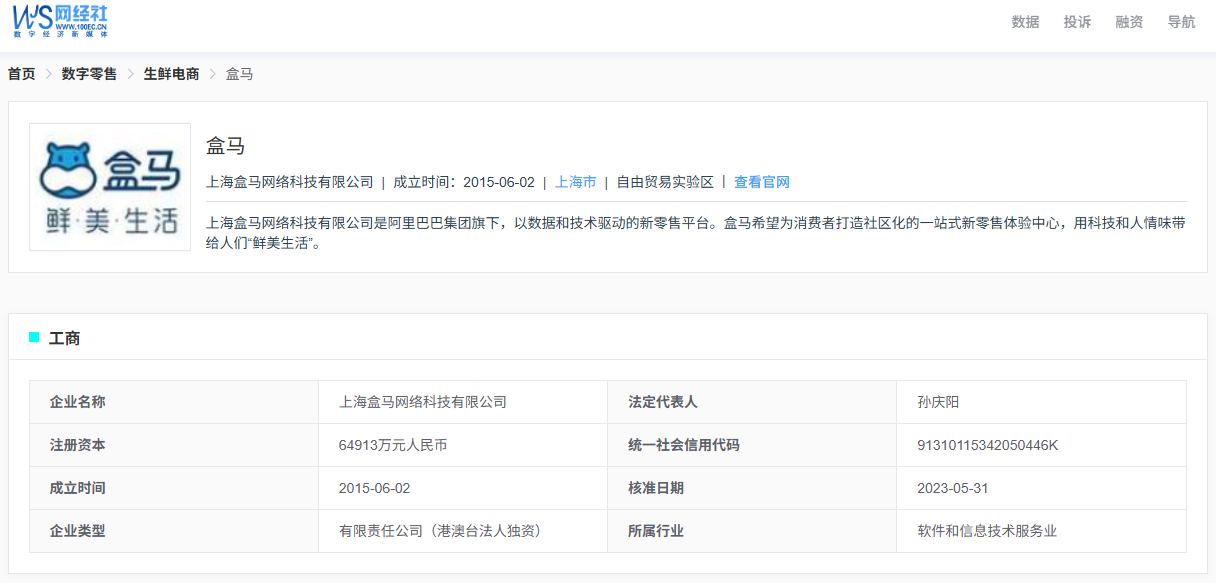Image resolution: width=1216 pixels, height=583 pixels.
Task: Click 自由贸易实验区 text
Action: point(665,182)
